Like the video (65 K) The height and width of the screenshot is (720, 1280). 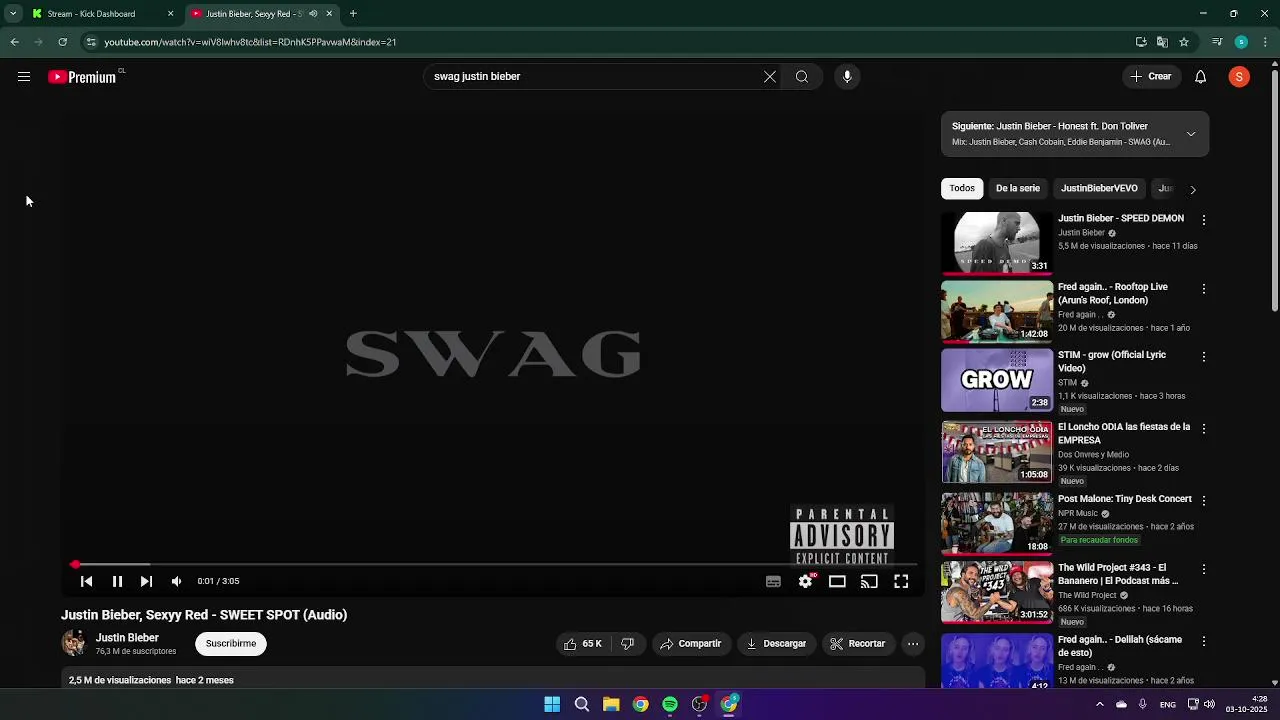[x=583, y=644]
